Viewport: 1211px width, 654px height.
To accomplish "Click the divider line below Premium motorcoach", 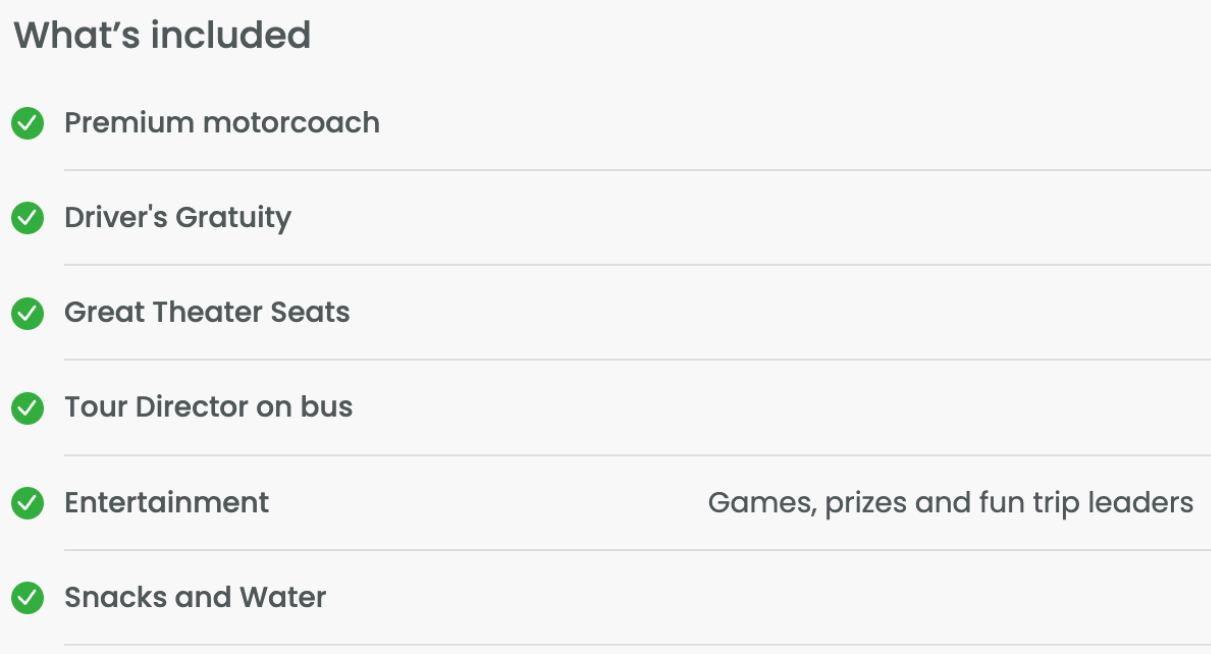I will pyautogui.click(x=637, y=170).
